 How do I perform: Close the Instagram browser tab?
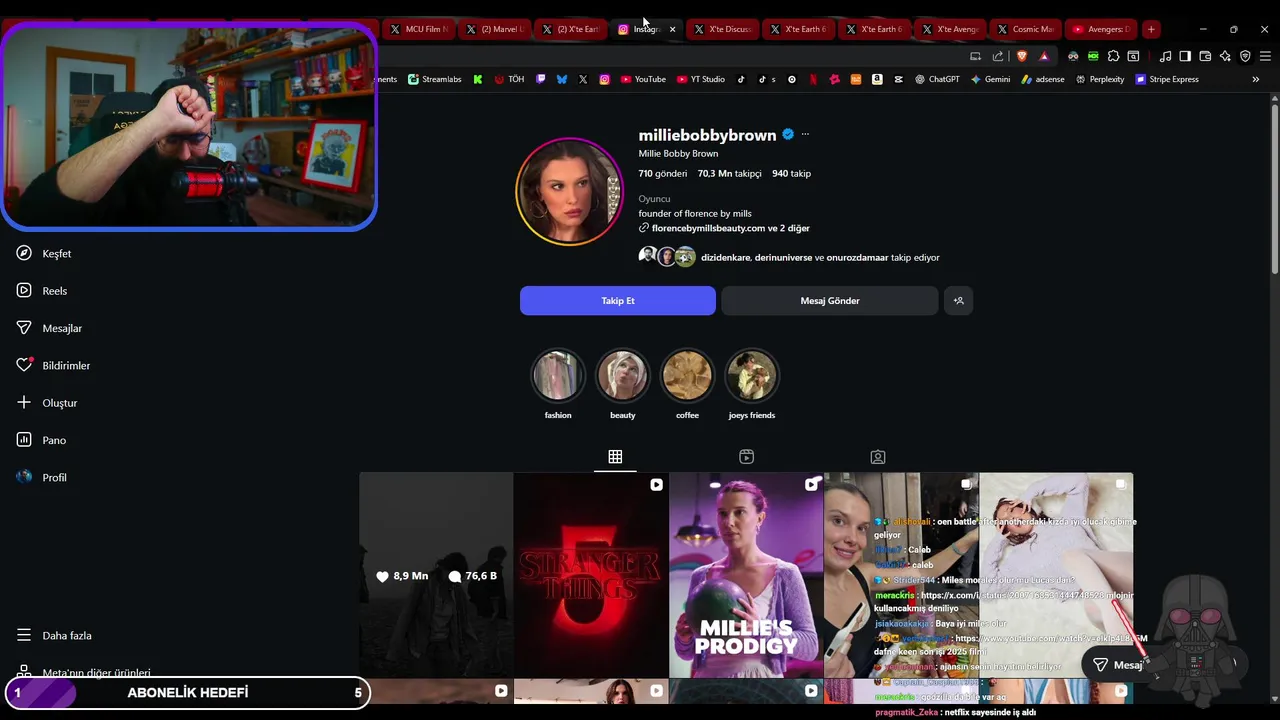coord(672,29)
